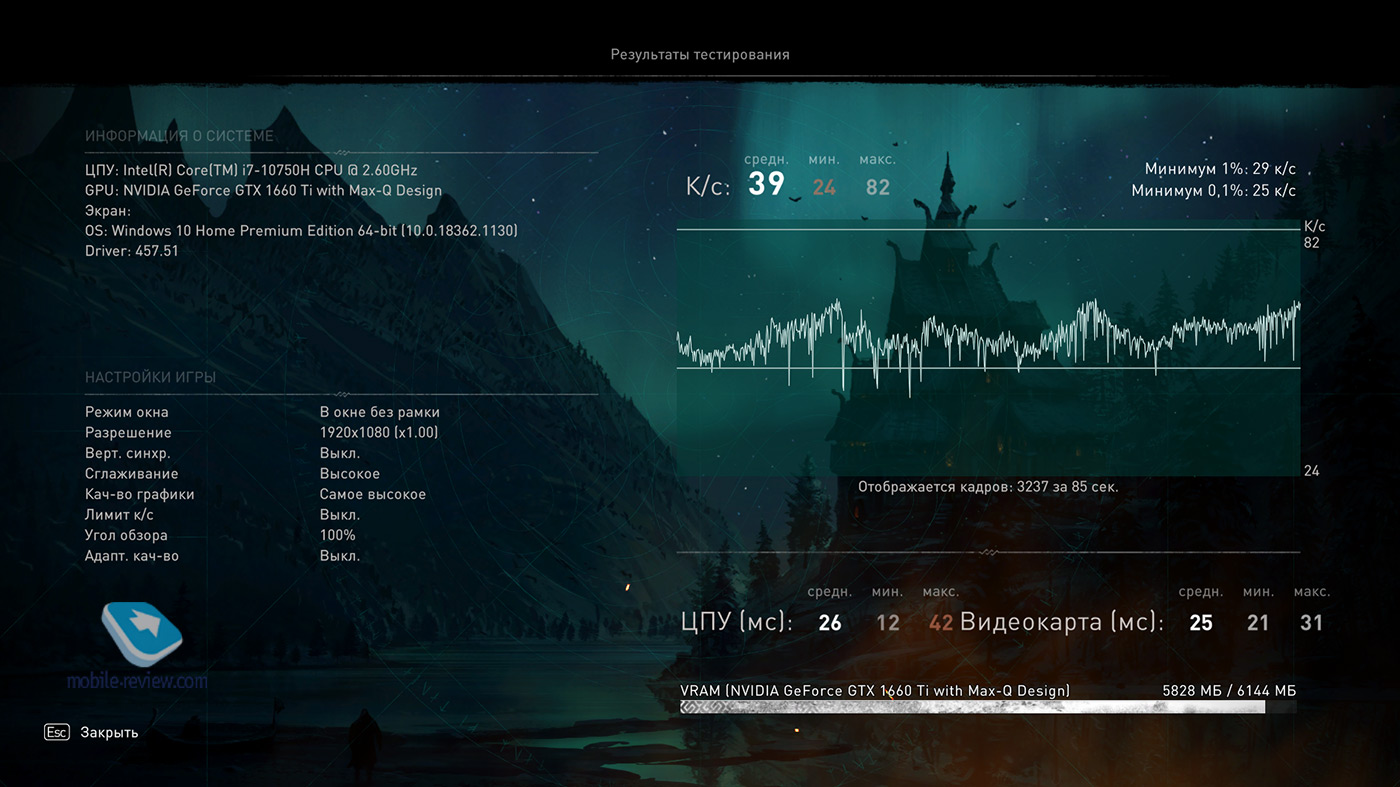Screen dimensions: 1400x787
Task: Click the Отображается кадров: 3237 за 85 сек. text
Action: pos(988,487)
